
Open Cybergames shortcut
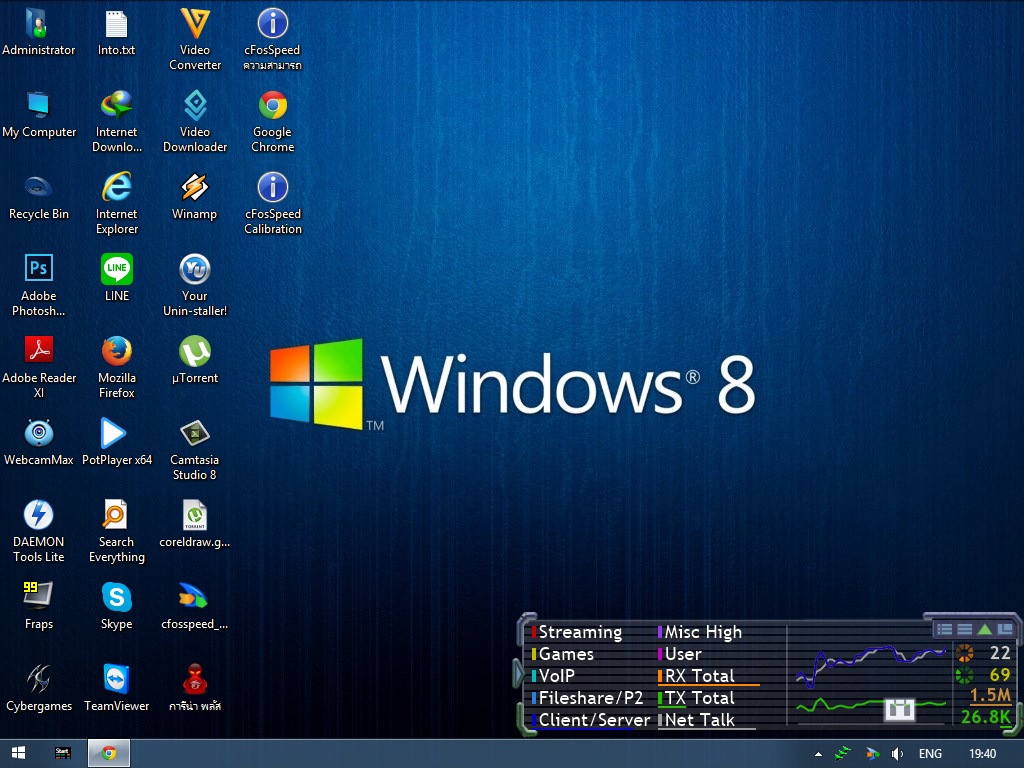click(x=39, y=689)
